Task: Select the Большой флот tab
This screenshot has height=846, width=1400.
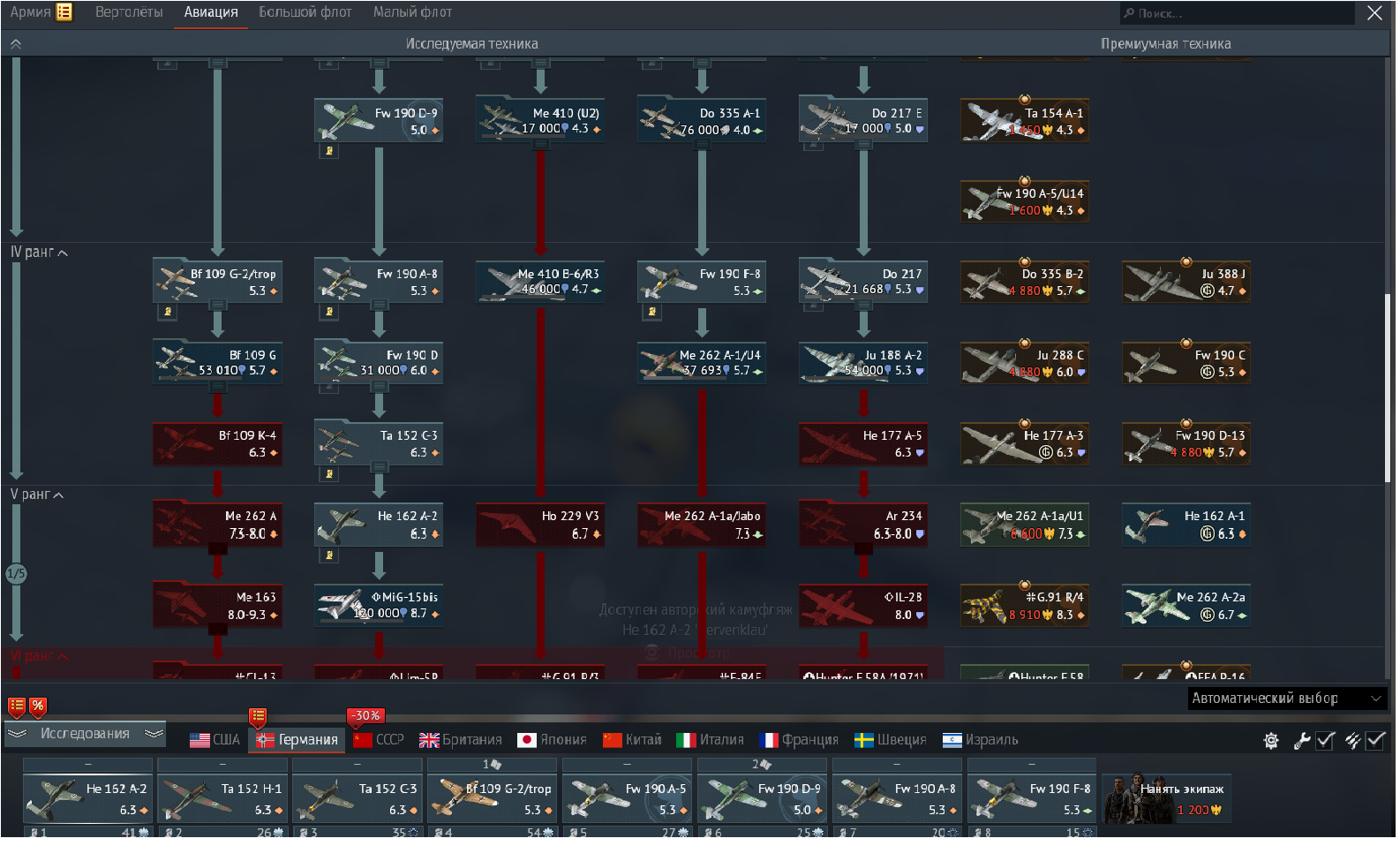Action: click(305, 12)
